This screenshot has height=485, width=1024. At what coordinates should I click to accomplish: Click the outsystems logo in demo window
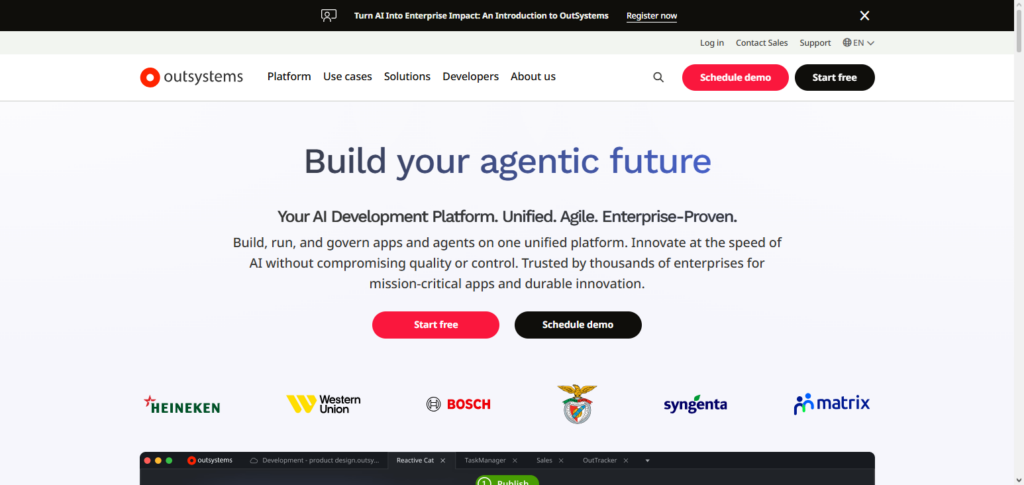[x=210, y=460]
